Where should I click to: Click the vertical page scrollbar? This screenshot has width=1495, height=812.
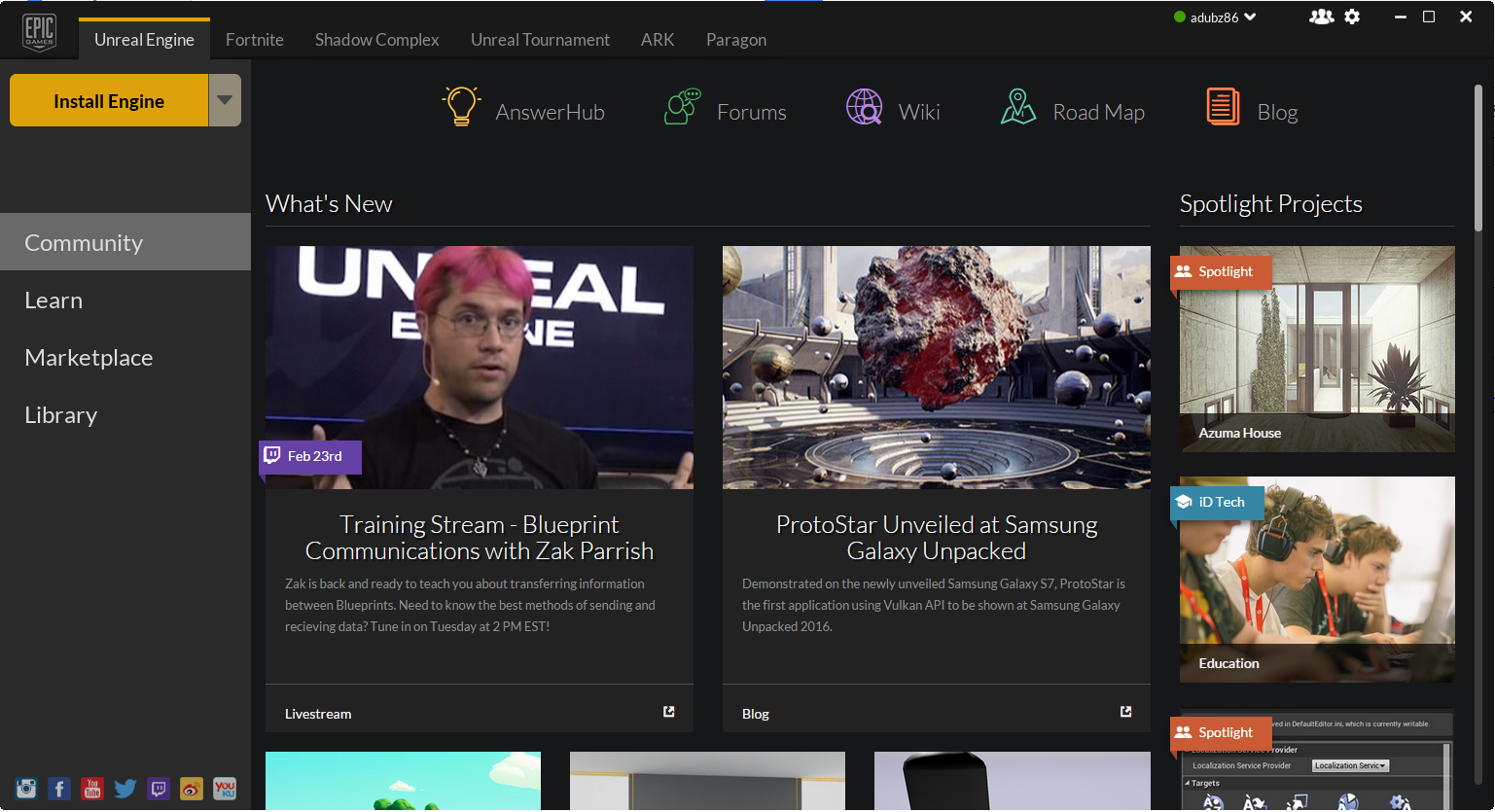[1478, 159]
